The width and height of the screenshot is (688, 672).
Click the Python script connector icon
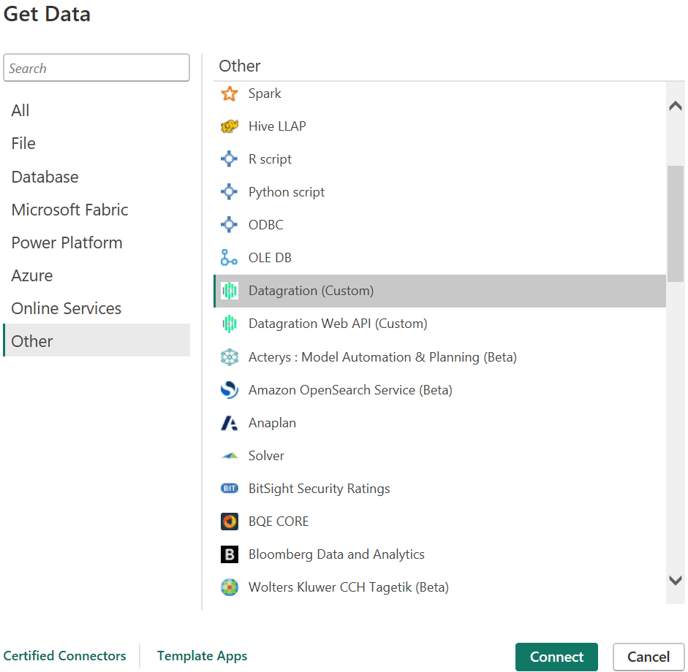click(x=229, y=192)
